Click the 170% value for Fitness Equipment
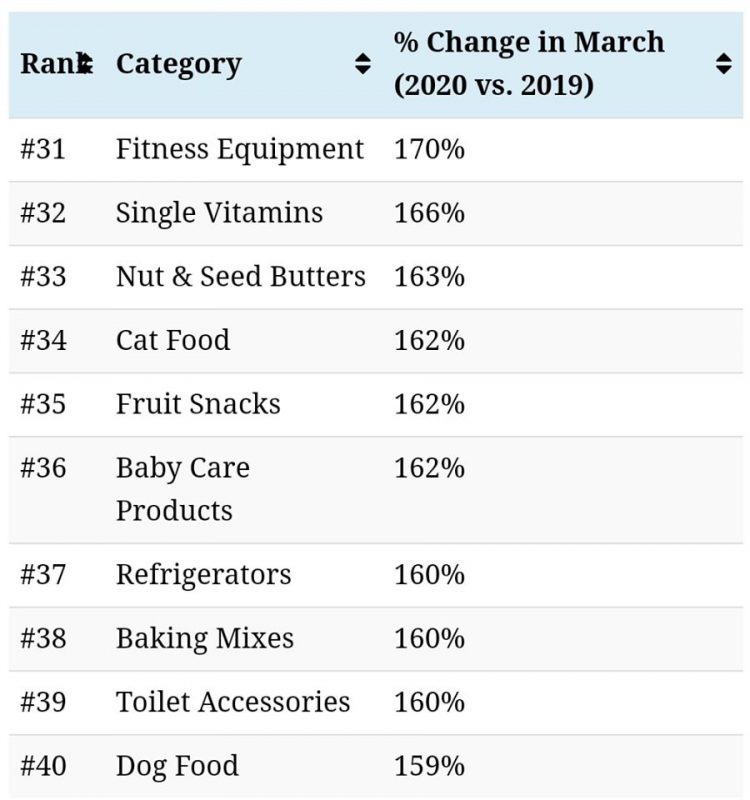750x800 pixels. click(x=429, y=150)
